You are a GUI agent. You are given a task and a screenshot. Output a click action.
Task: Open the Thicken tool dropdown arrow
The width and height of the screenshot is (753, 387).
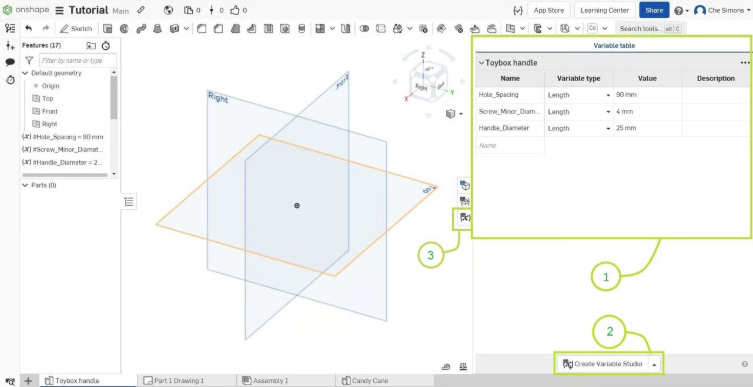point(186,29)
